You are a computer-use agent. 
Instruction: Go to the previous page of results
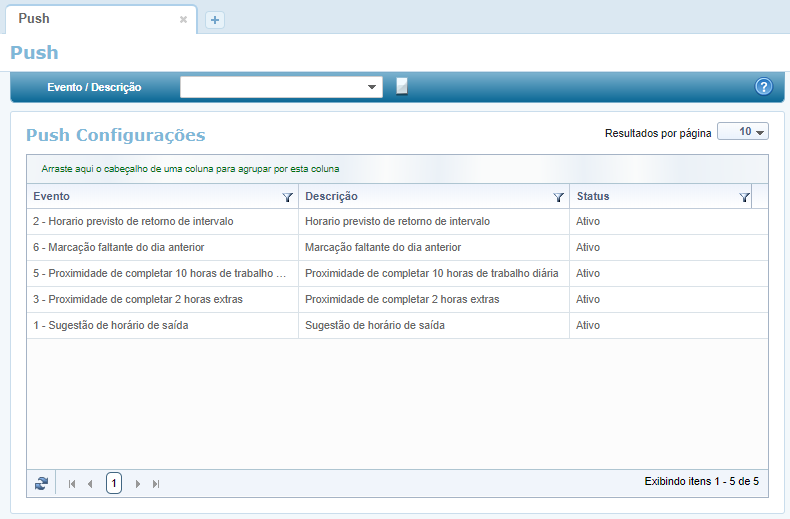coord(90,484)
